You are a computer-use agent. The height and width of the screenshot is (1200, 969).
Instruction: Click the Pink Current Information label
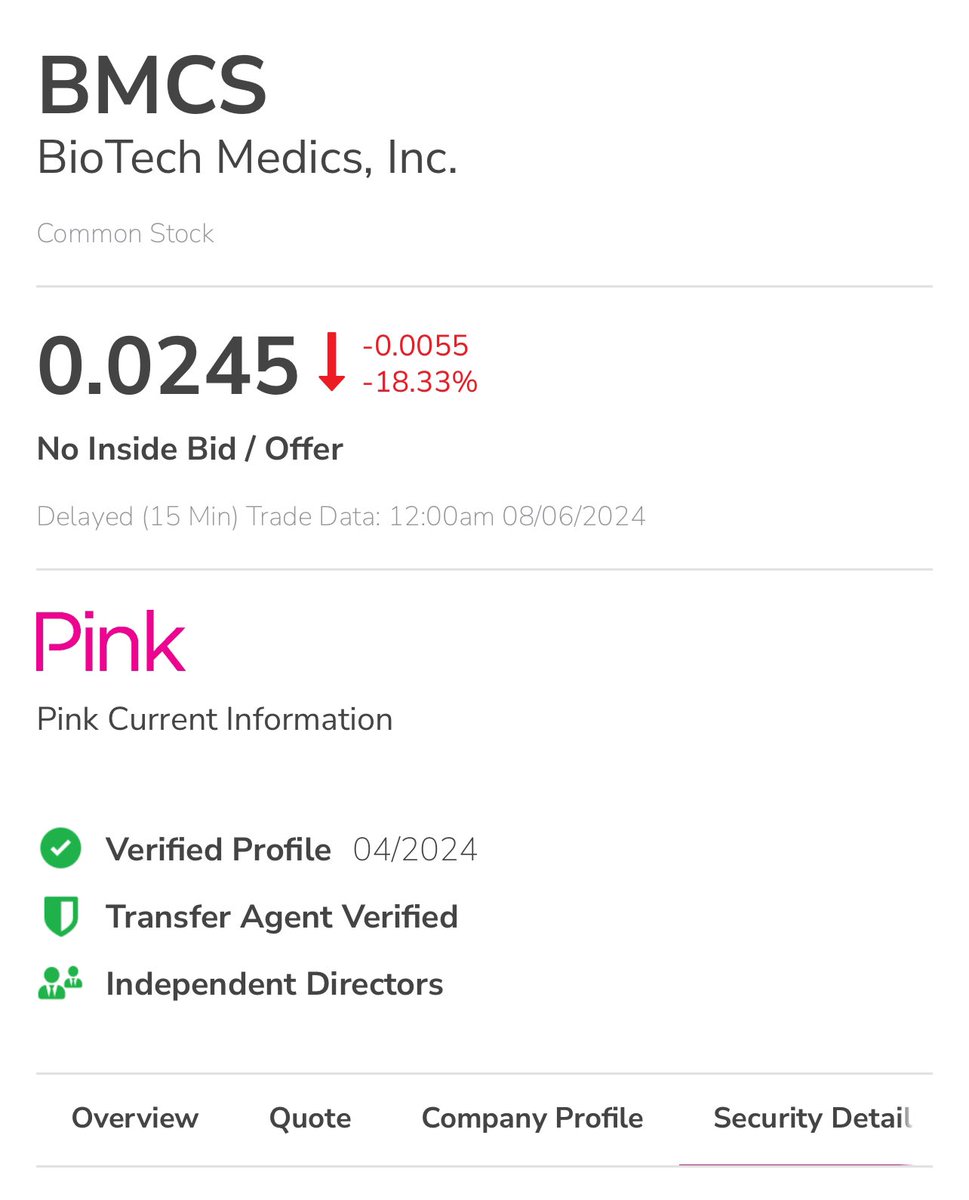click(x=215, y=719)
